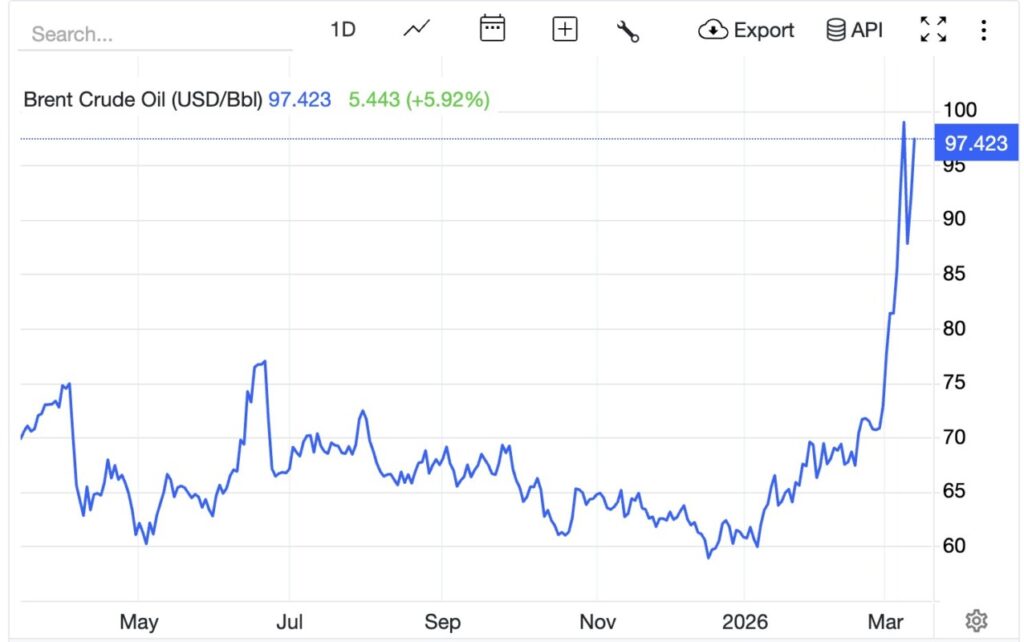Expand chart options via three-dot menu

984,29
